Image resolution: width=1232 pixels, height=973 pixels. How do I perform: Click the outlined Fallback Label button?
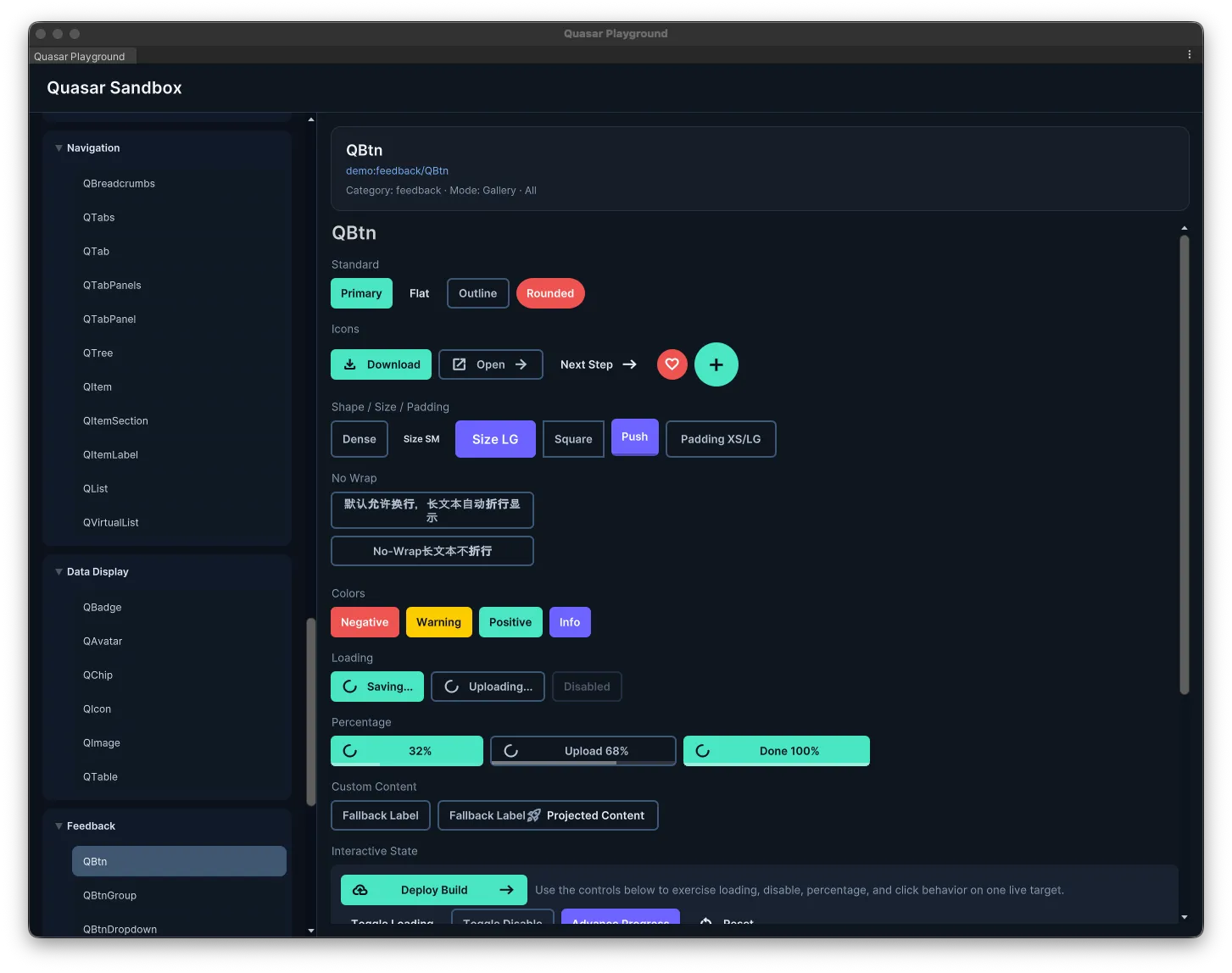tap(381, 815)
